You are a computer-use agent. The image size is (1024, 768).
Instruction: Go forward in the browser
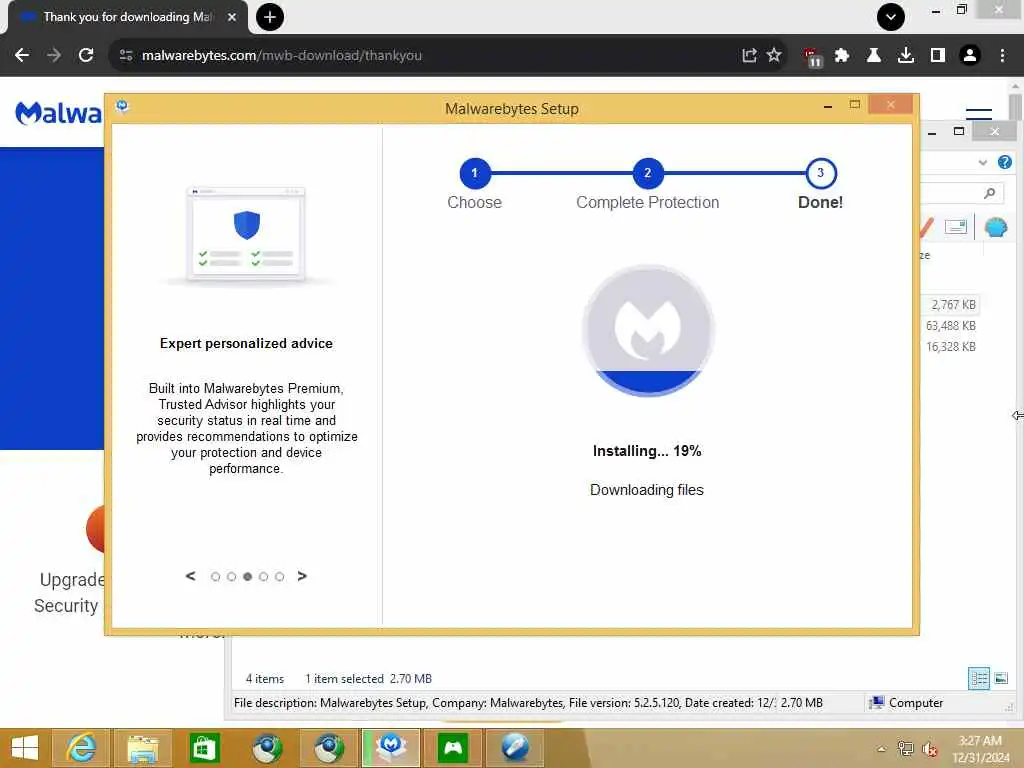pyautogui.click(x=54, y=56)
